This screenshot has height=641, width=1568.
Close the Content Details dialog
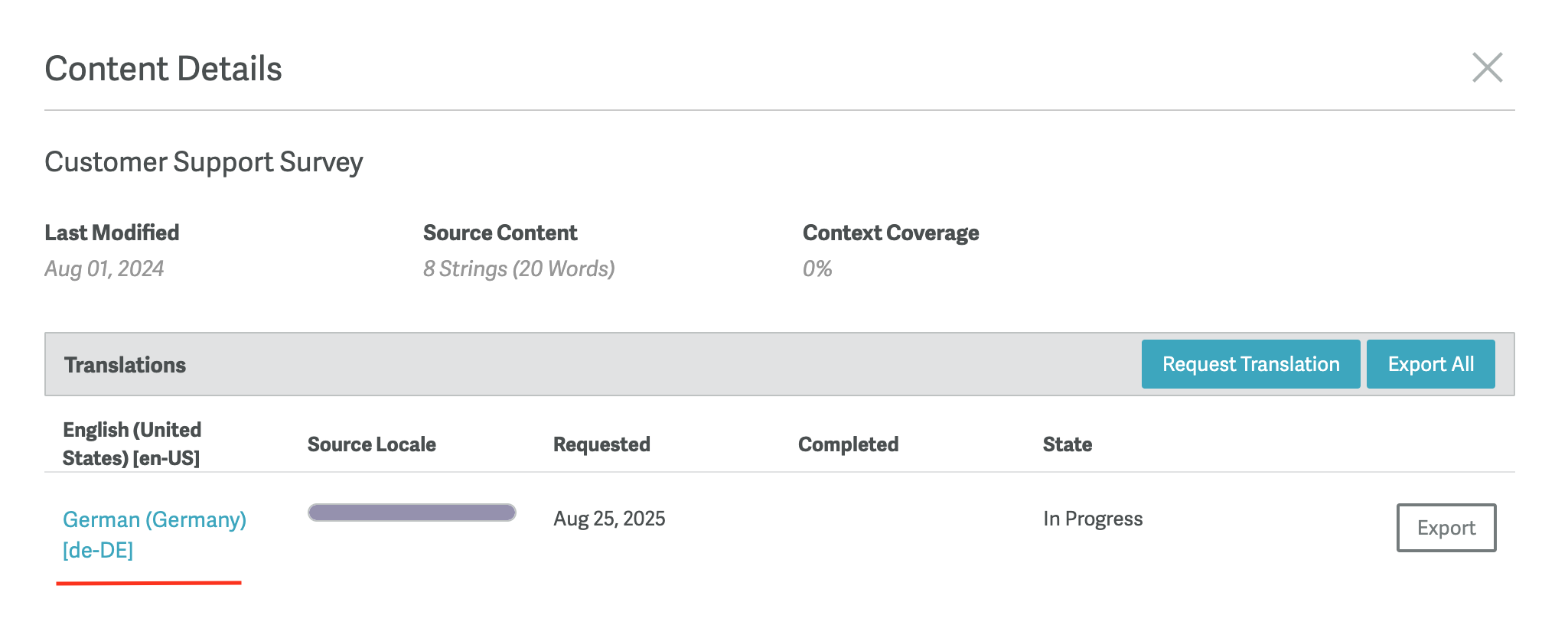click(1487, 67)
